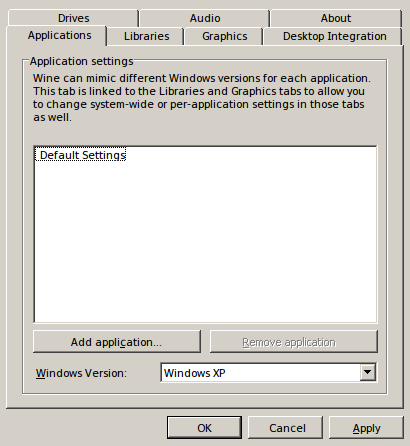Select Default Settings in the list
This screenshot has height=446, width=410.
pyautogui.click(x=80, y=155)
